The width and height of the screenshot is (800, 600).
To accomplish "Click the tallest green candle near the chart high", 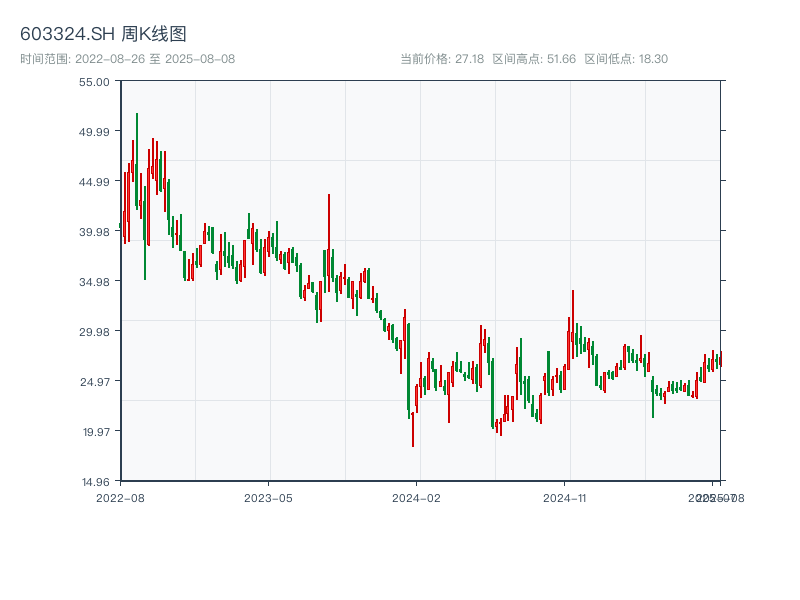I will pos(137,160).
